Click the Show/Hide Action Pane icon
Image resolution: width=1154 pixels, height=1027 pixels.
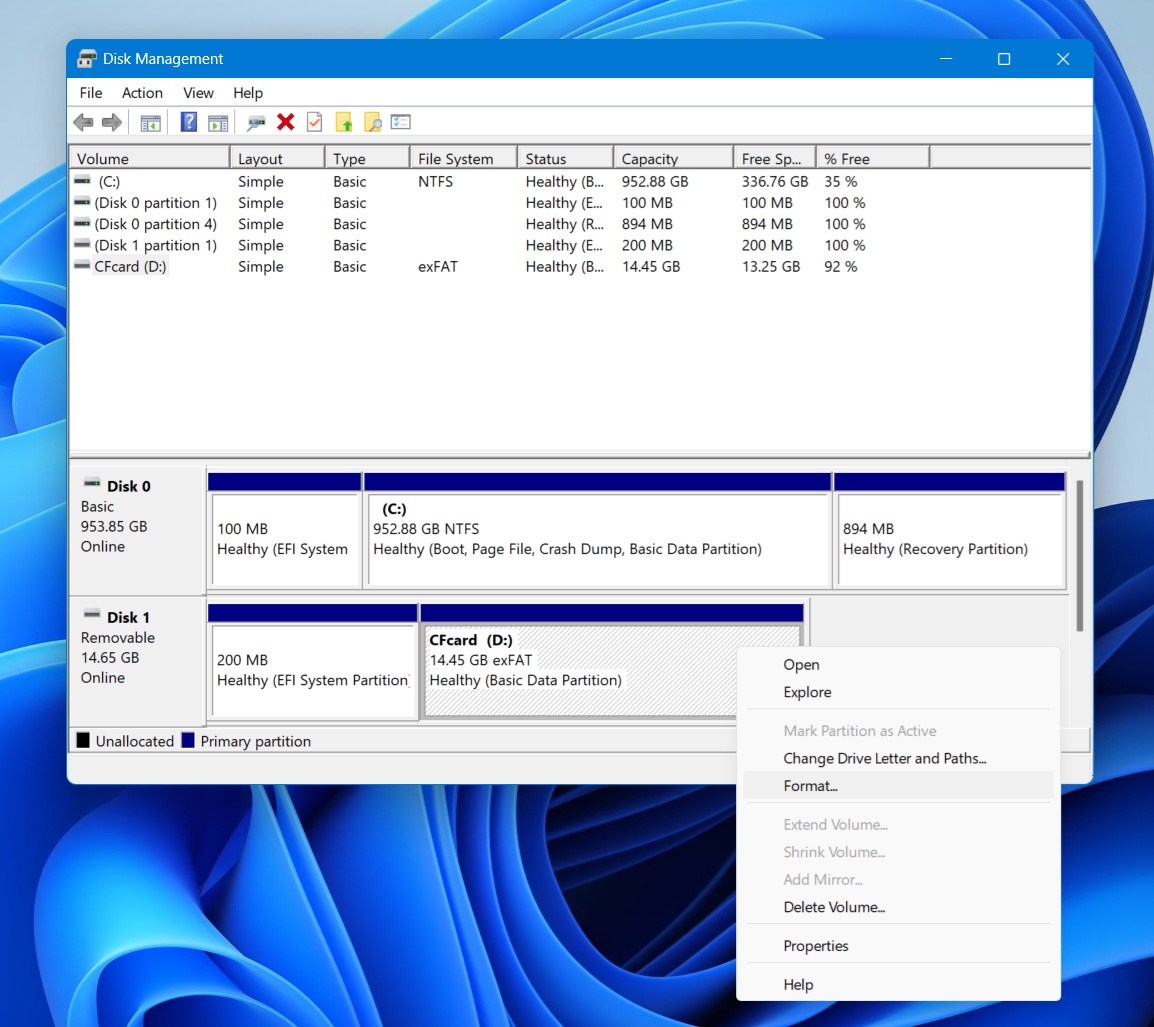coord(218,123)
